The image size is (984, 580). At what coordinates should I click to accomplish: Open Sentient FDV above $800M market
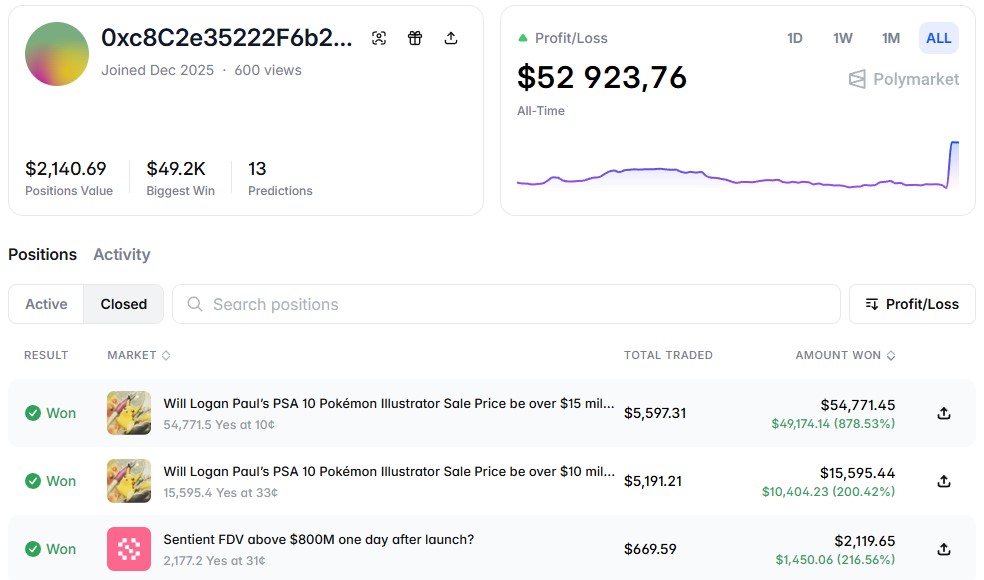tap(318, 539)
